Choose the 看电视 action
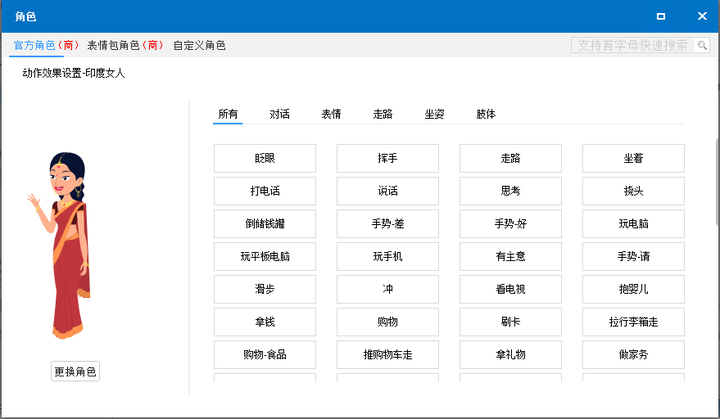Viewport: 720px width, 419px height. pos(511,289)
